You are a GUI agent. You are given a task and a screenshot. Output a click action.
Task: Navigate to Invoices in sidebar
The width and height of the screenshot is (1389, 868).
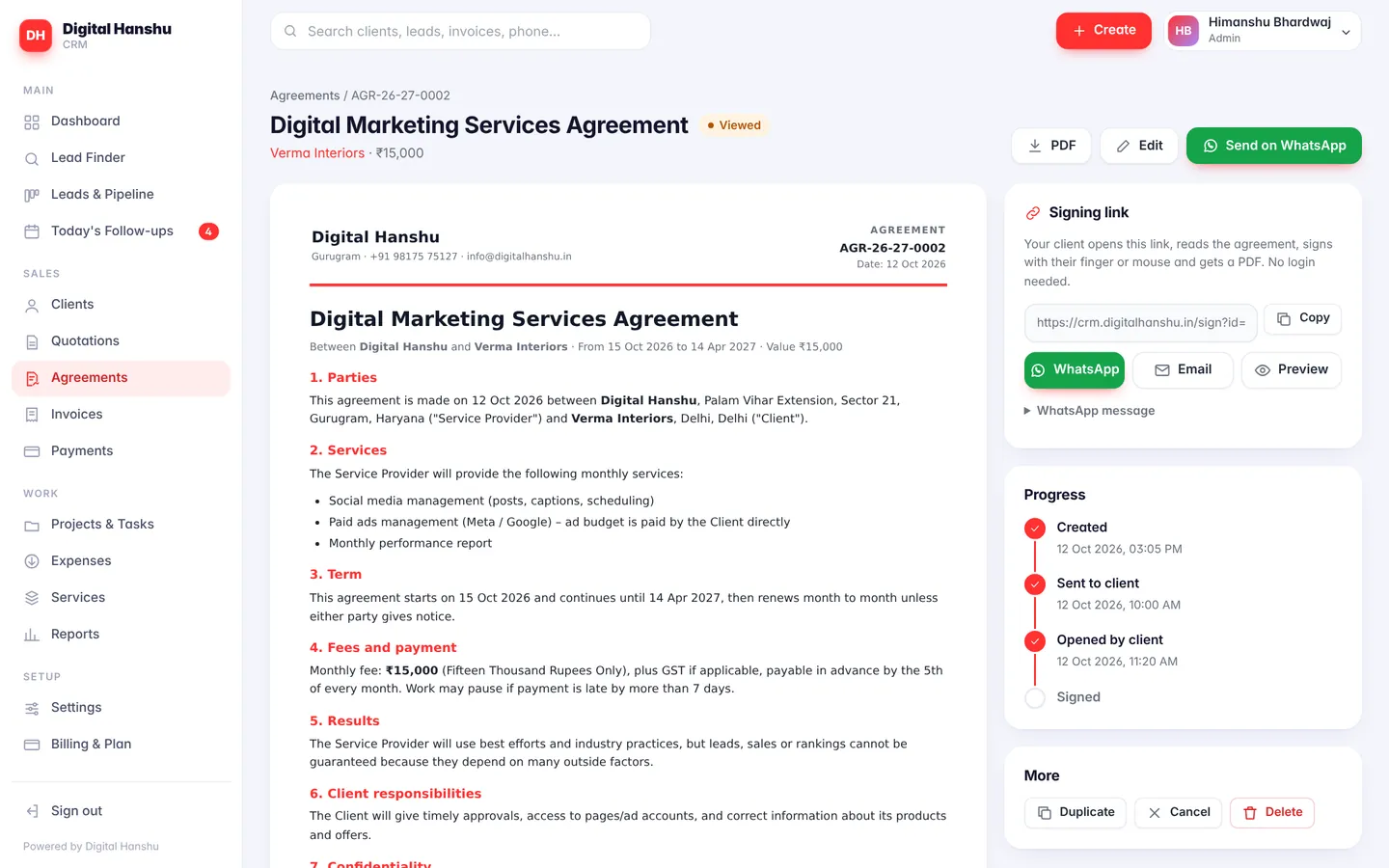coord(122,415)
